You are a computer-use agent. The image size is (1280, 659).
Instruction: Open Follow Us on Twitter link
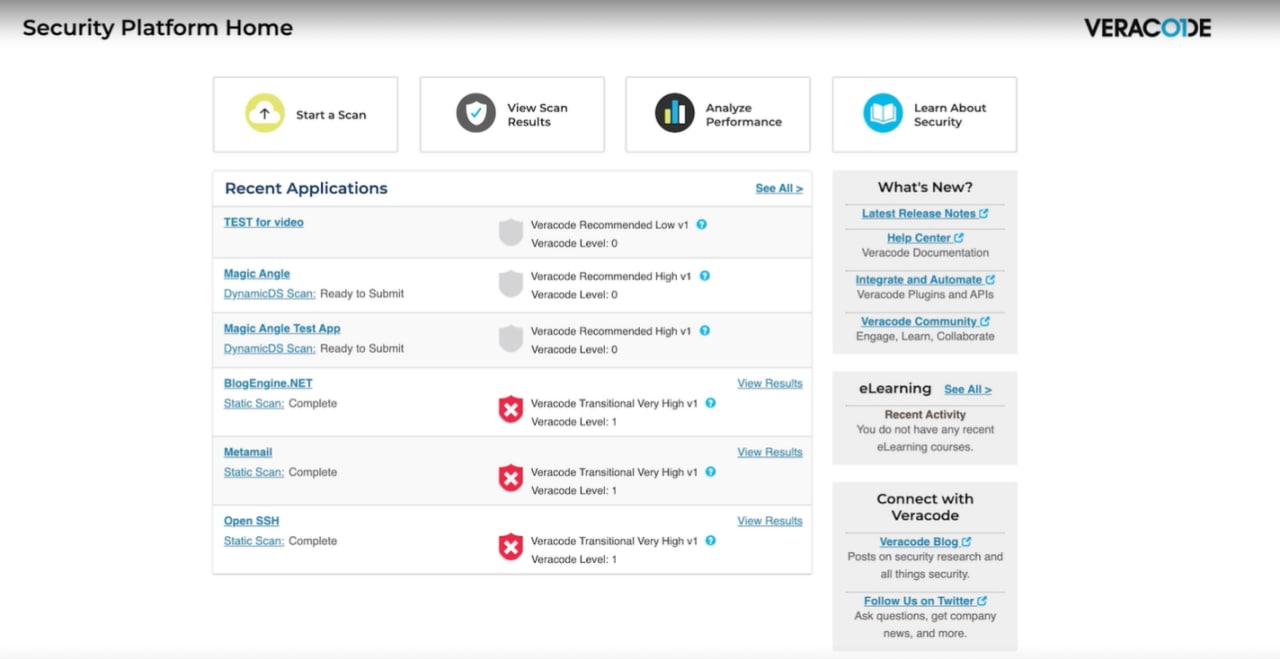(x=919, y=601)
